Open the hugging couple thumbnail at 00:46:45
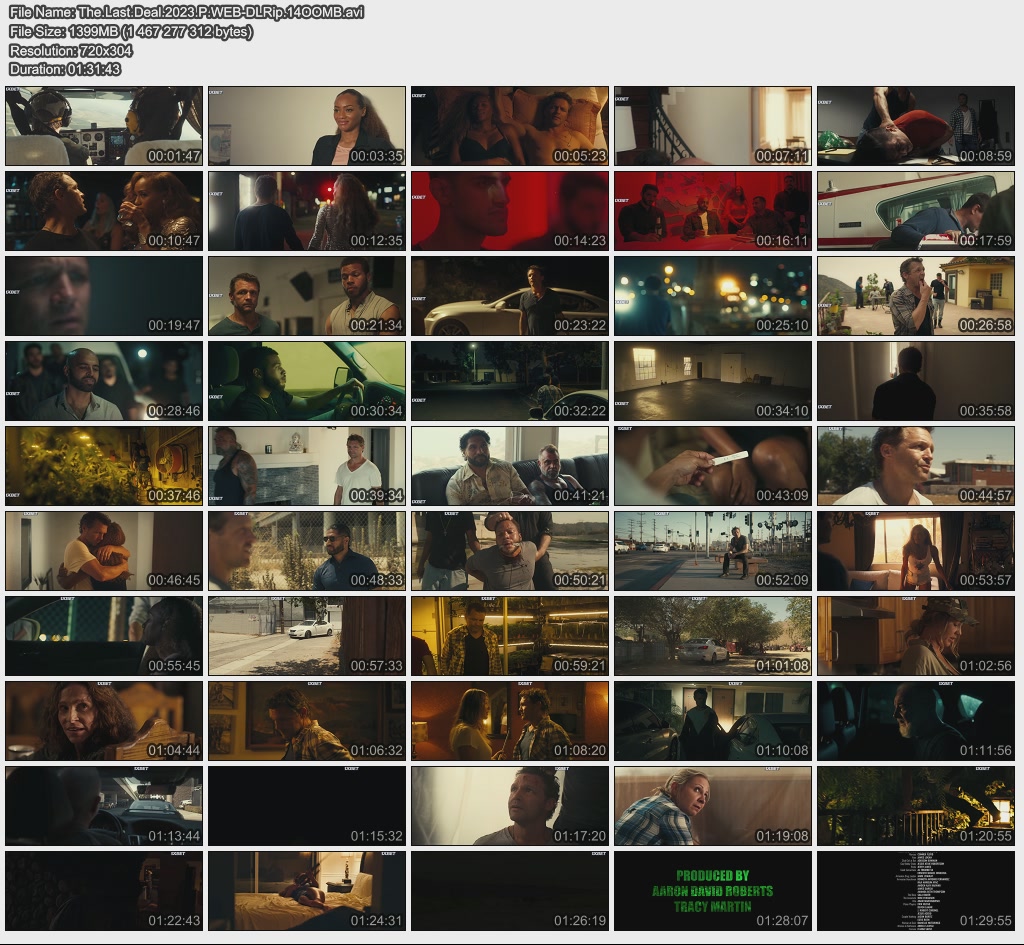 pos(104,551)
